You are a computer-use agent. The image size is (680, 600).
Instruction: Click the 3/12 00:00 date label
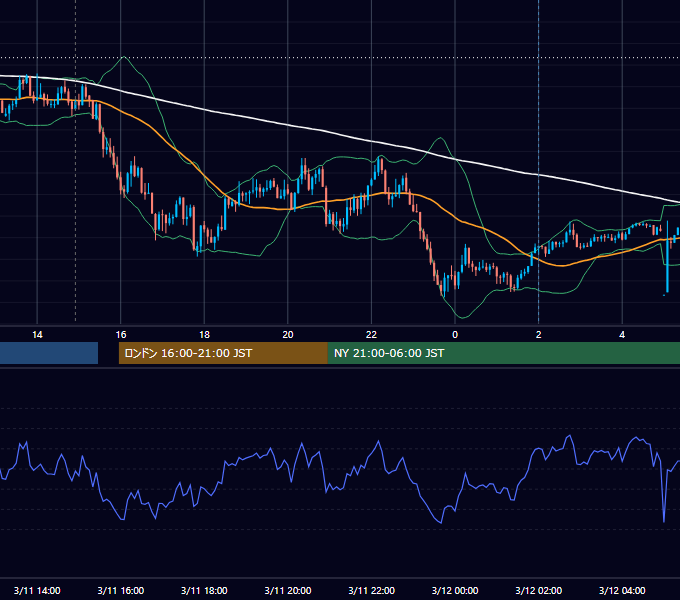coord(455,590)
